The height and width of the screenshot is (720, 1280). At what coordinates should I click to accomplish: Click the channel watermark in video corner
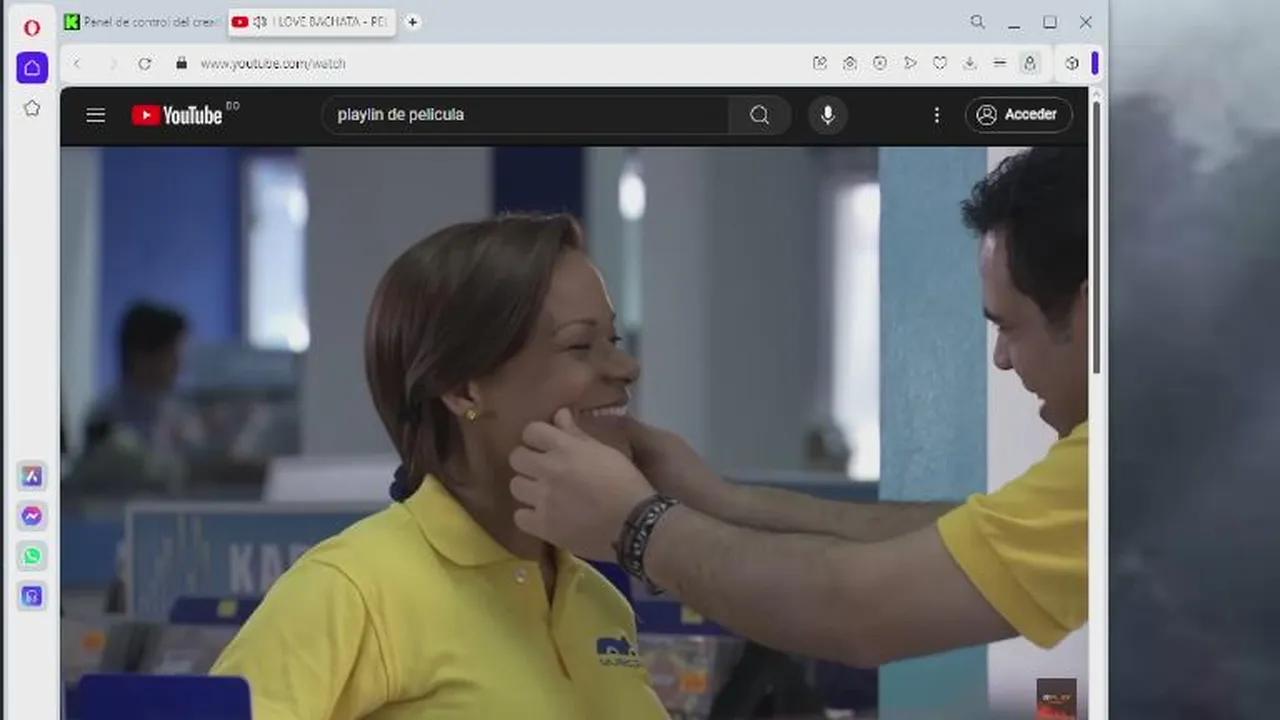1056,698
